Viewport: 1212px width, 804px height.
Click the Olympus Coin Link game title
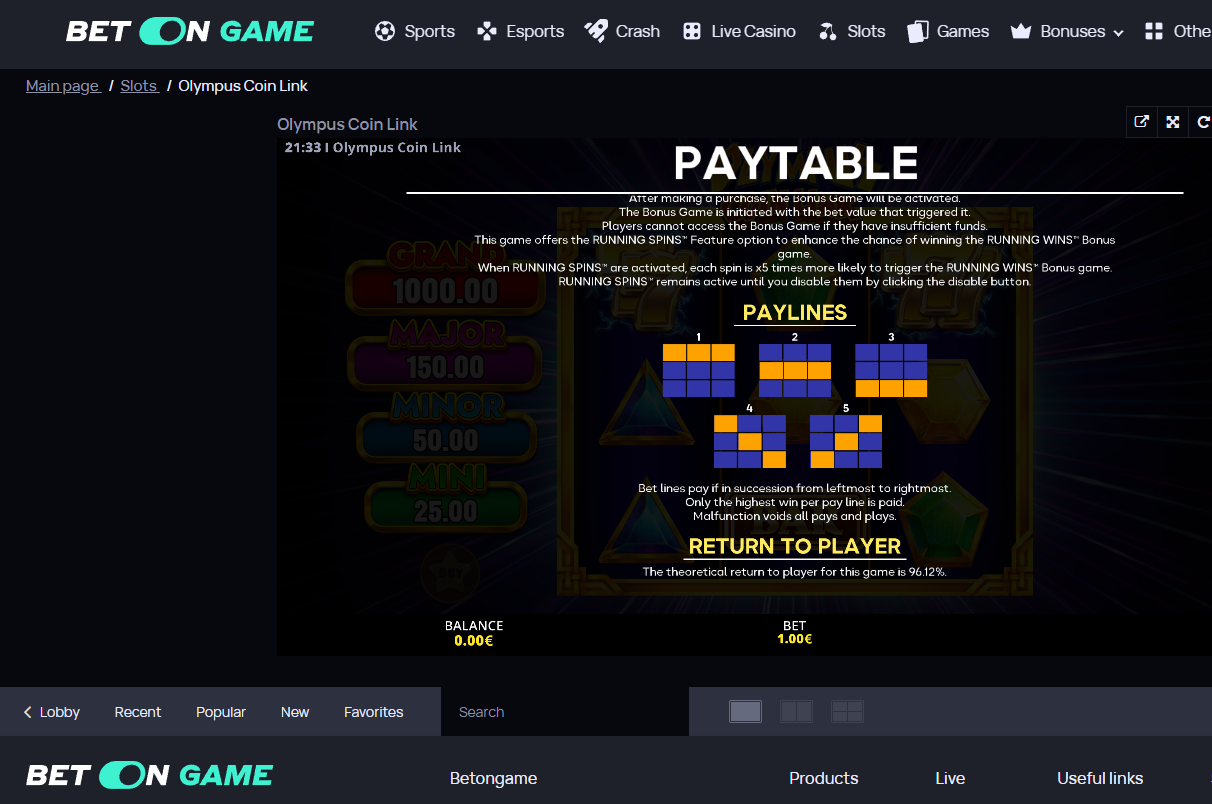[x=347, y=124]
